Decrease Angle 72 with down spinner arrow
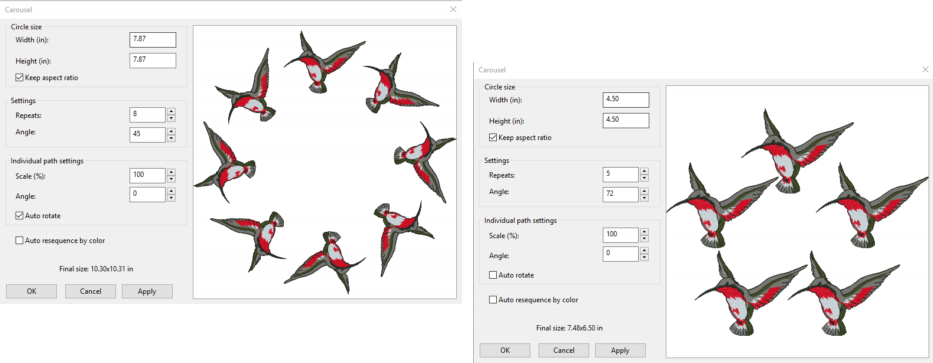Image resolution: width=933 pixels, height=363 pixels. coord(644,198)
